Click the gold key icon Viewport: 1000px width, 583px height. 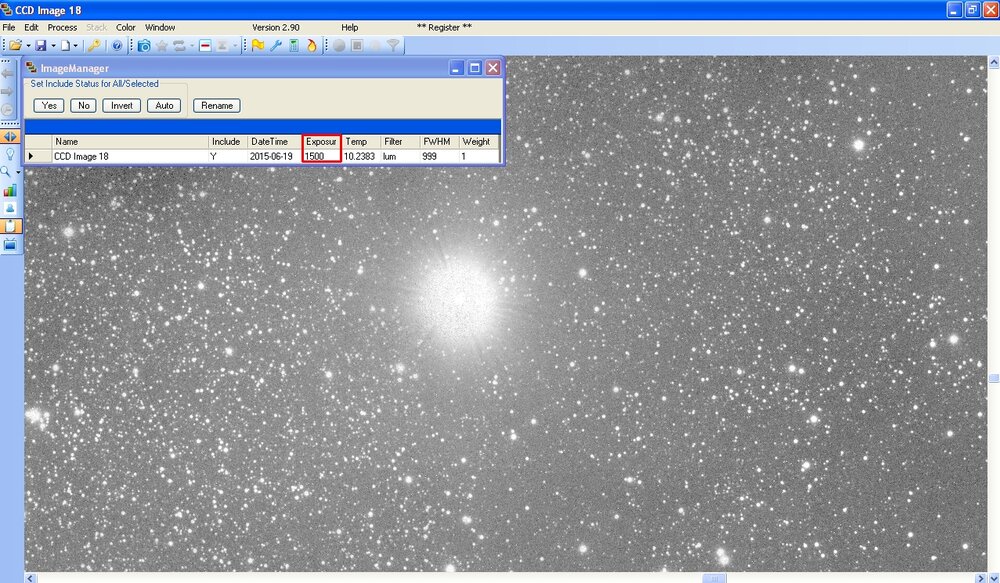coord(94,46)
